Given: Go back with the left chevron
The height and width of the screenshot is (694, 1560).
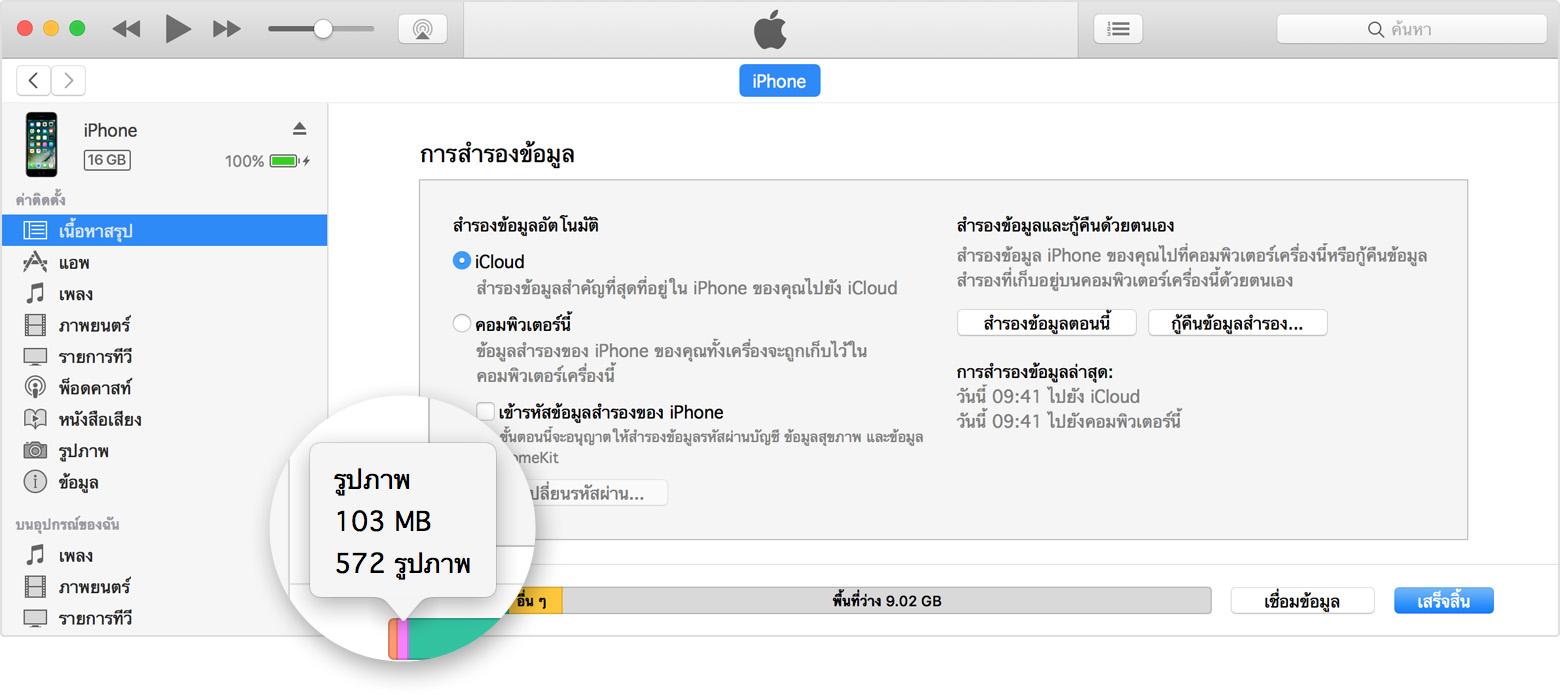Looking at the screenshot, I should [x=34, y=81].
